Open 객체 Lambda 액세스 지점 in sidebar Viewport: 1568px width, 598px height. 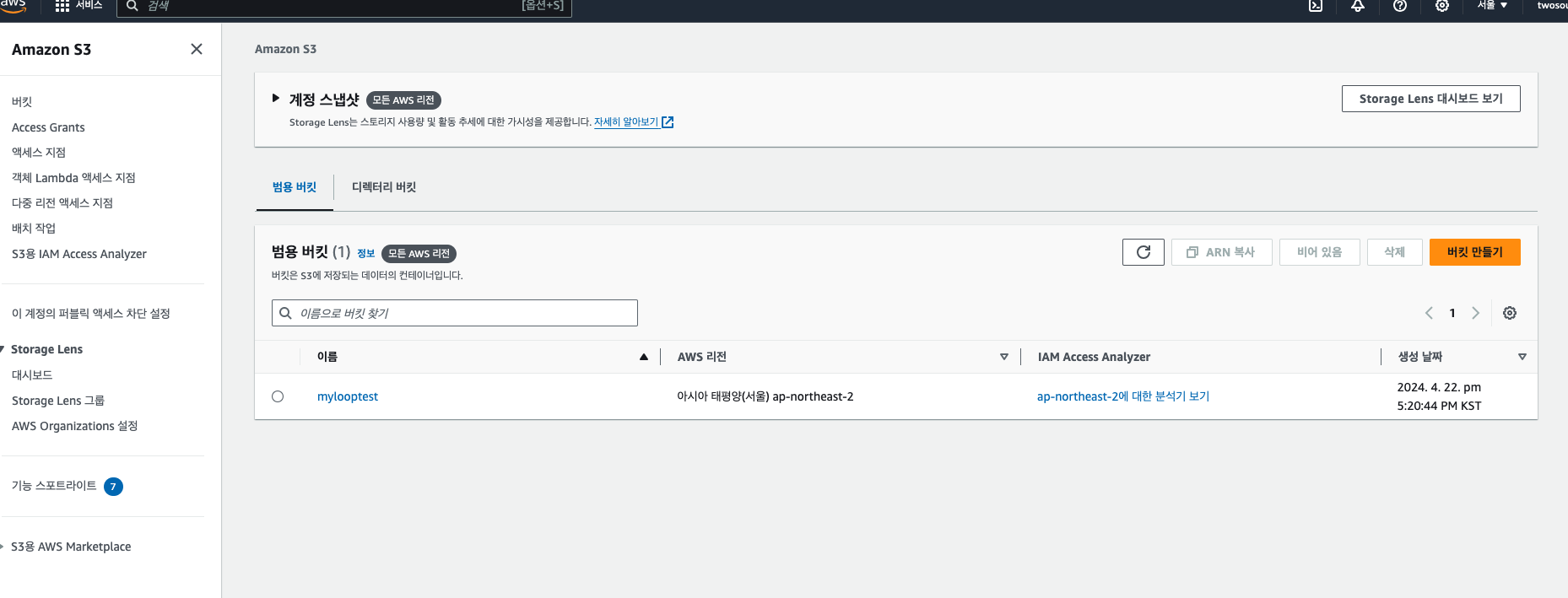pyautogui.click(x=73, y=178)
